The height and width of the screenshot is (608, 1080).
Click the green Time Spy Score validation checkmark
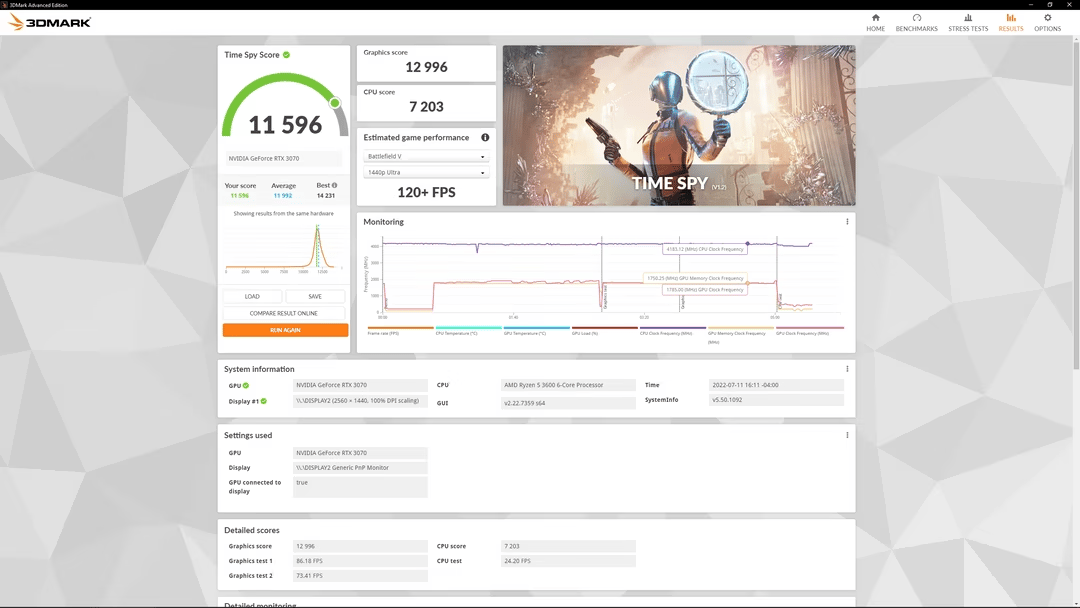(x=287, y=54)
